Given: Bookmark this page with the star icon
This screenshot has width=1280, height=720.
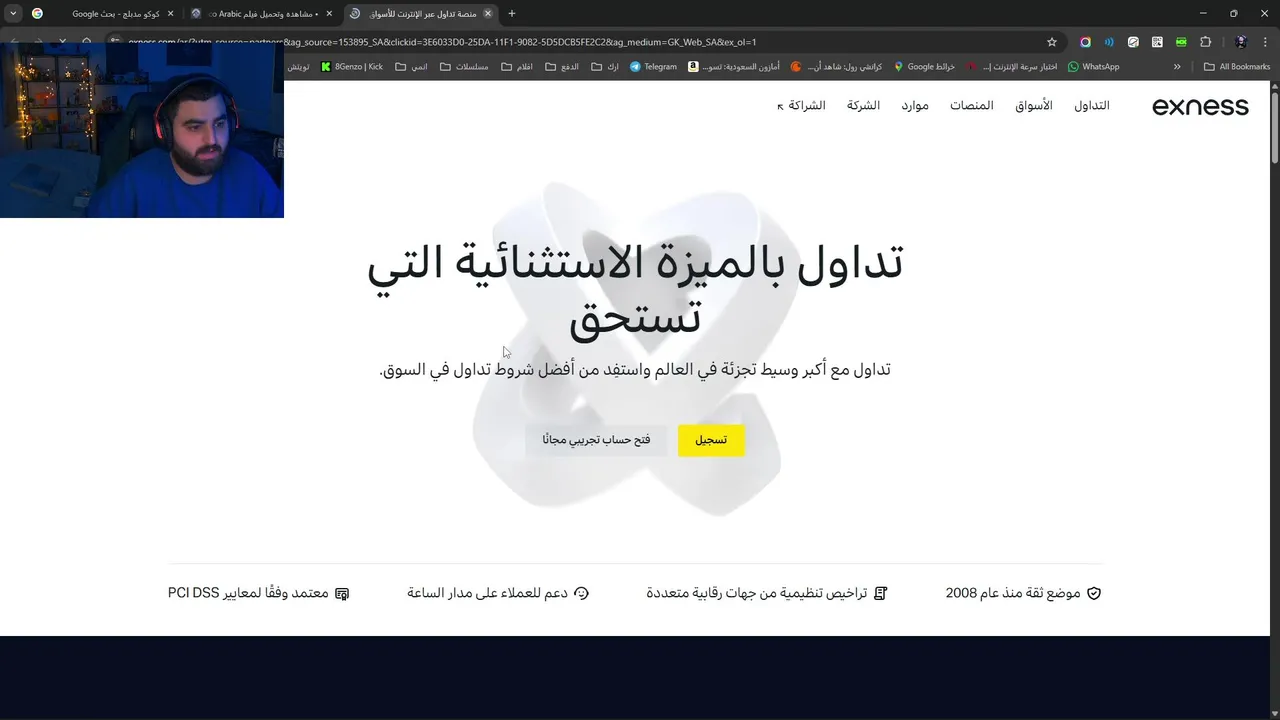Looking at the screenshot, I should (1052, 42).
